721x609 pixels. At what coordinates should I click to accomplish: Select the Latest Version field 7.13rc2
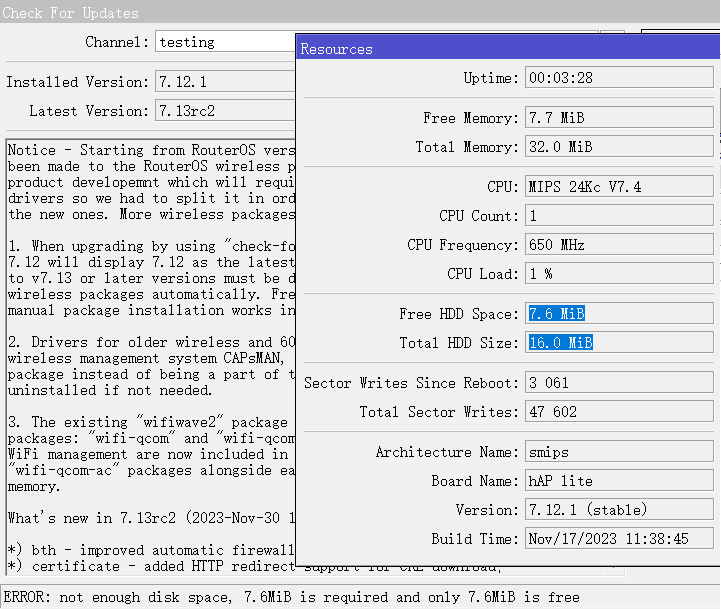click(x=225, y=111)
